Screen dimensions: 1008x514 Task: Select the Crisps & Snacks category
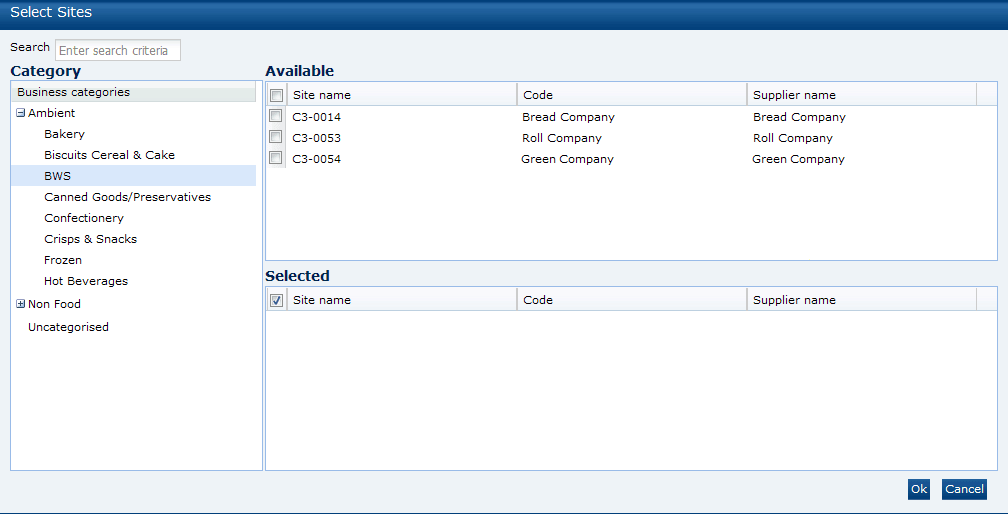pyautogui.click(x=90, y=239)
